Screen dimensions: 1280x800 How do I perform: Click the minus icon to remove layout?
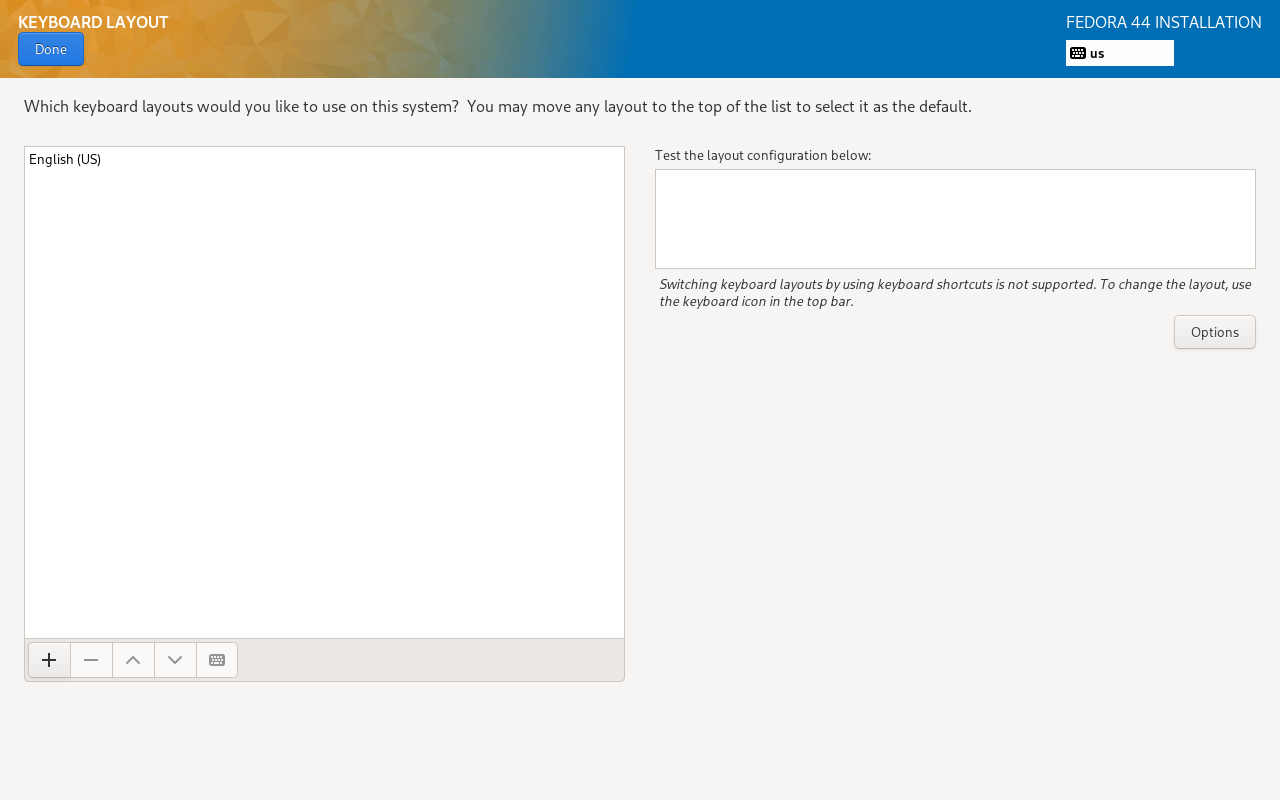tap(91, 660)
